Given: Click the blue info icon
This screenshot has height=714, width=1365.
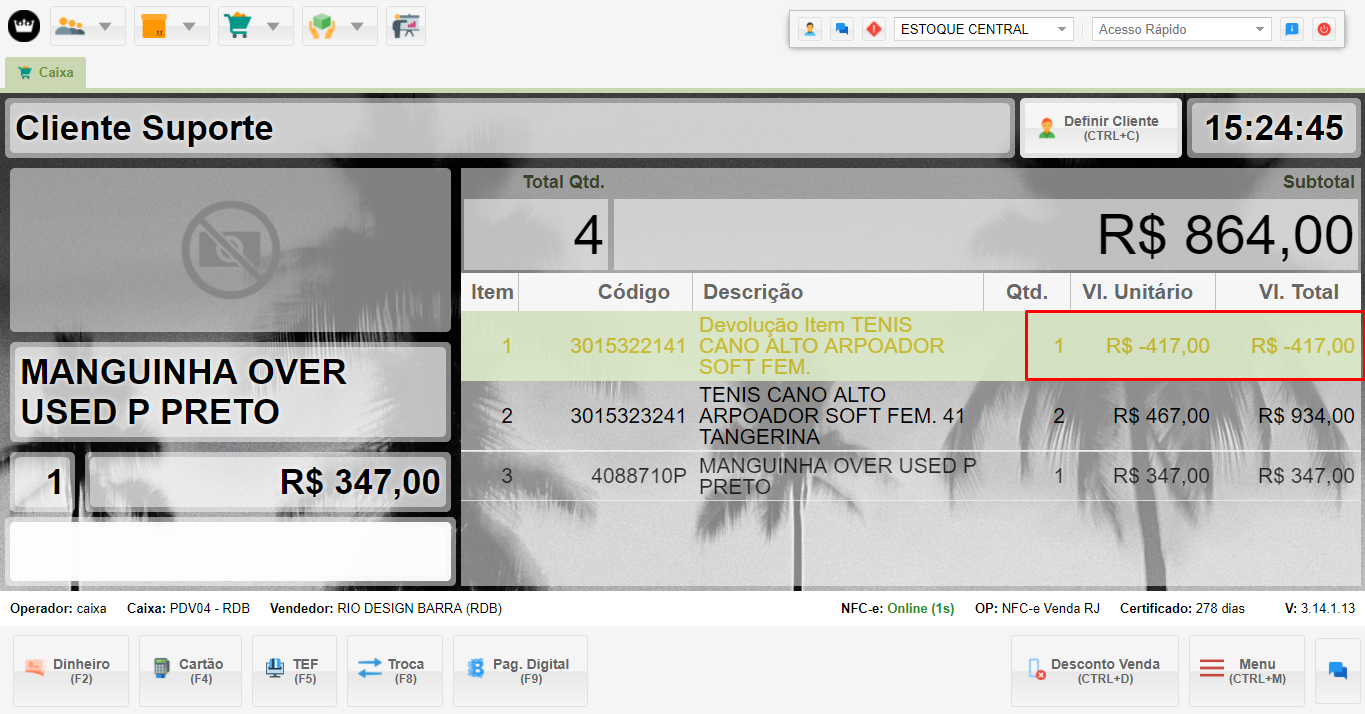Looking at the screenshot, I should click(1292, 30).
